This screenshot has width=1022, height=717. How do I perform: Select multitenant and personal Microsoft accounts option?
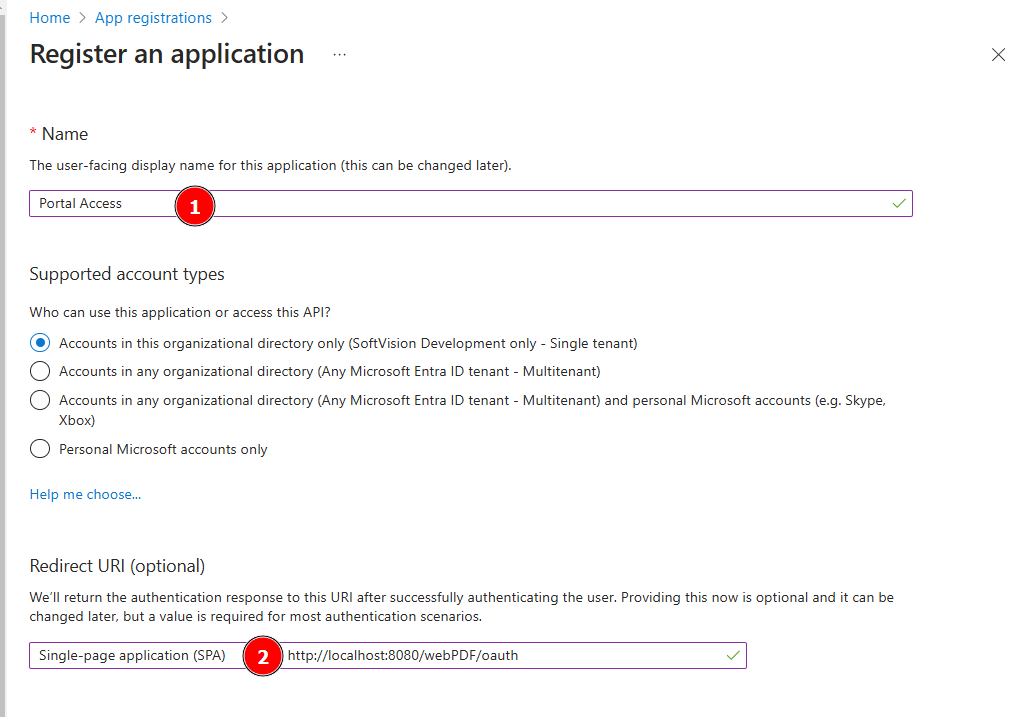click(x=39, y=400)
